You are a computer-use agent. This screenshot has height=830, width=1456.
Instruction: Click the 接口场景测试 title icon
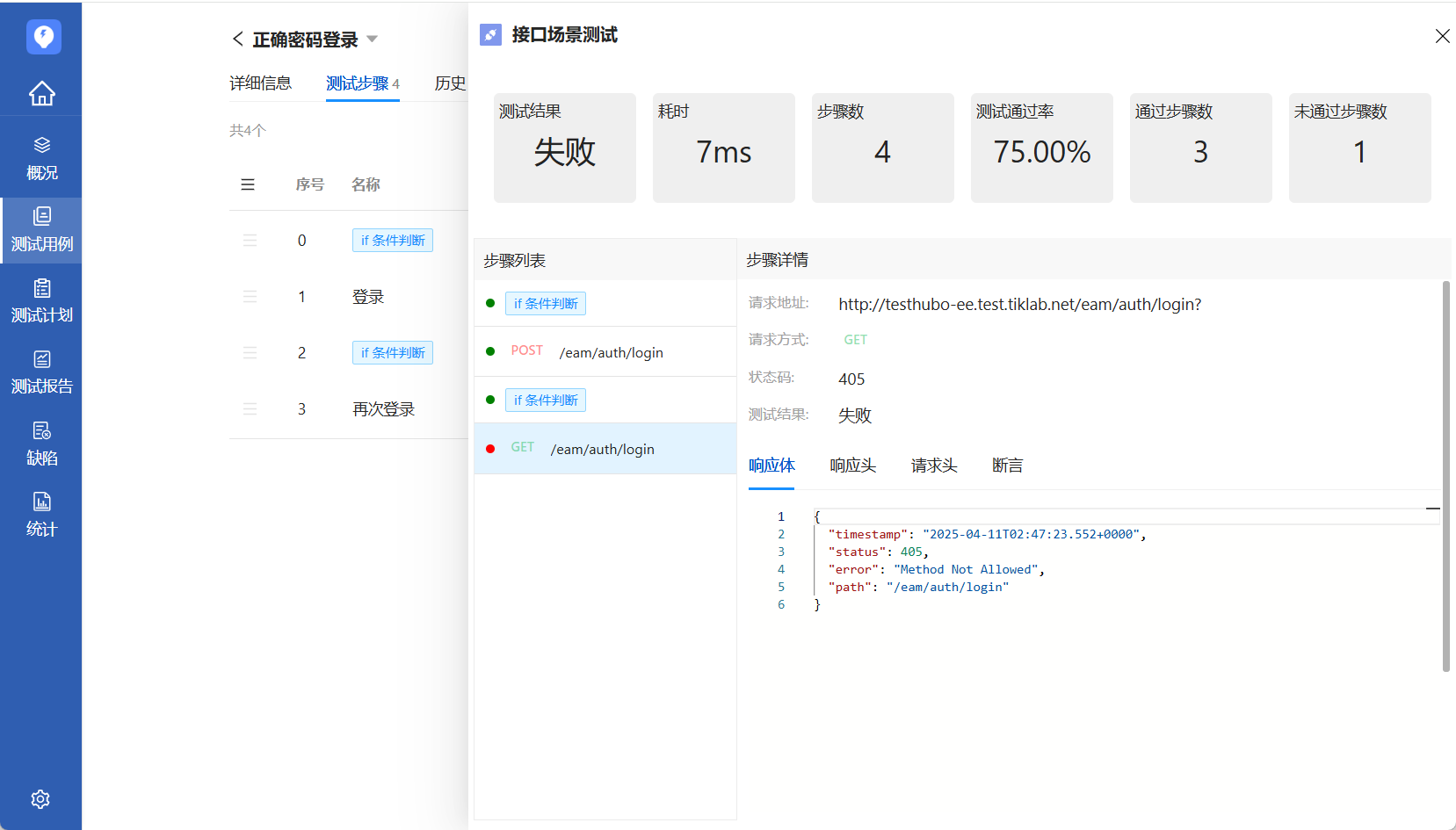pos(490,35)
